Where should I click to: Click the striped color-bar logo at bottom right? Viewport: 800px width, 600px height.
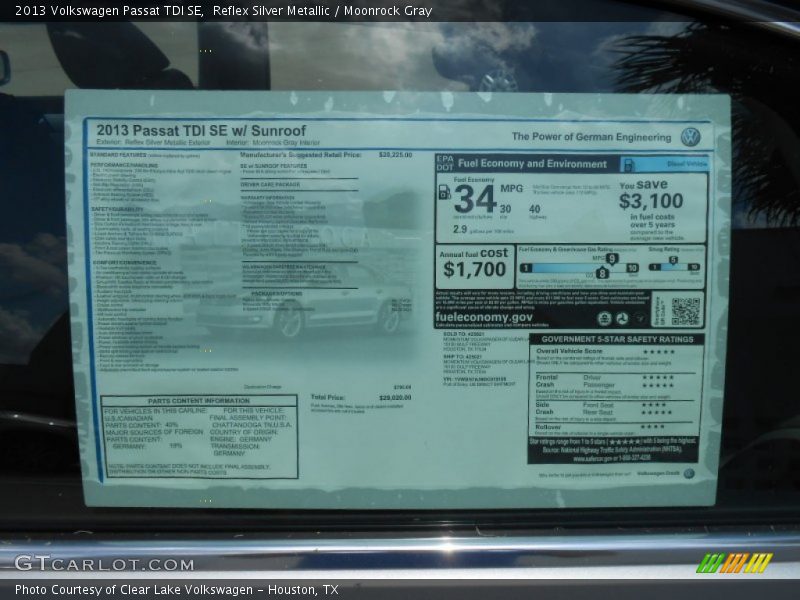[734, 563]
